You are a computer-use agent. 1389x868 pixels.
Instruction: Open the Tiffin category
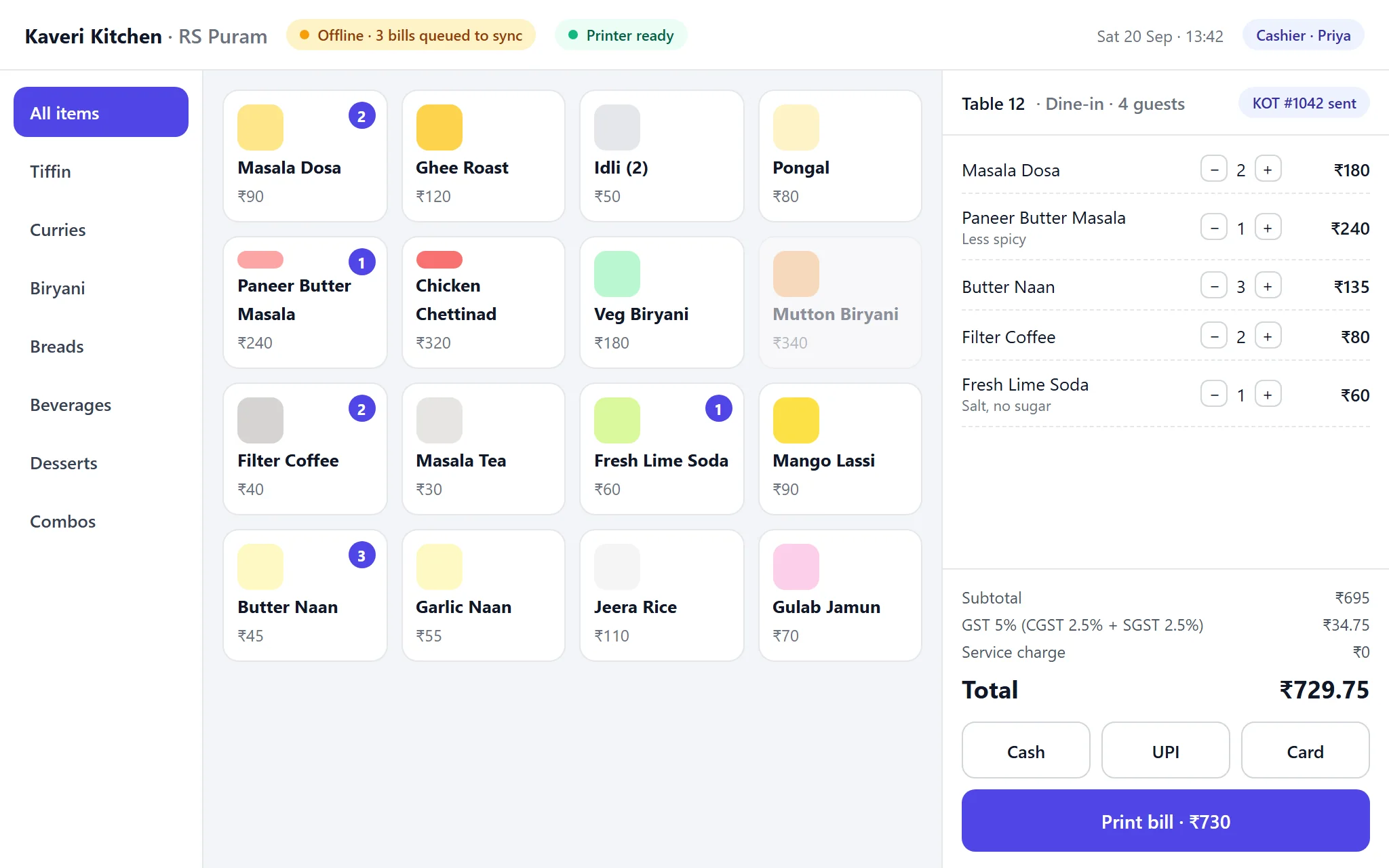(101, 171)
